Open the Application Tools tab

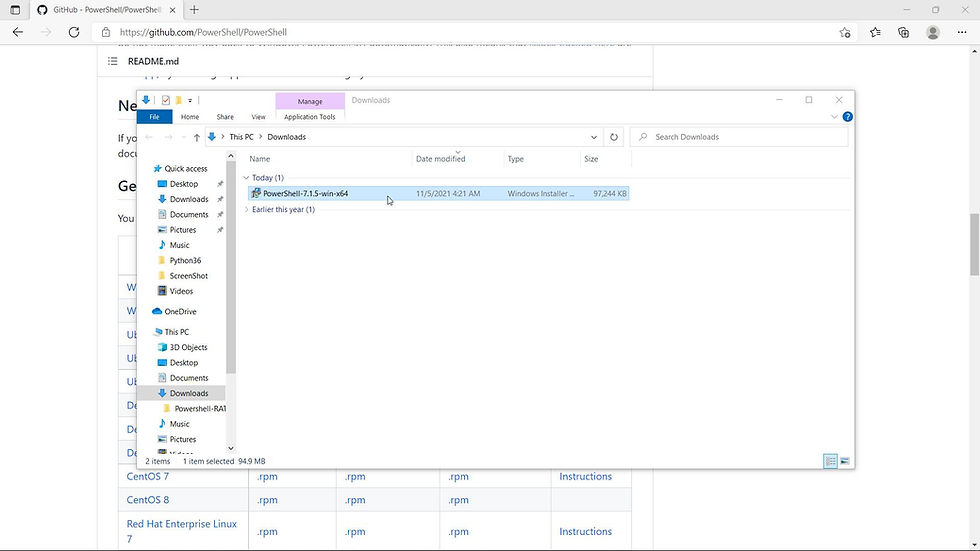coord(309,117)
